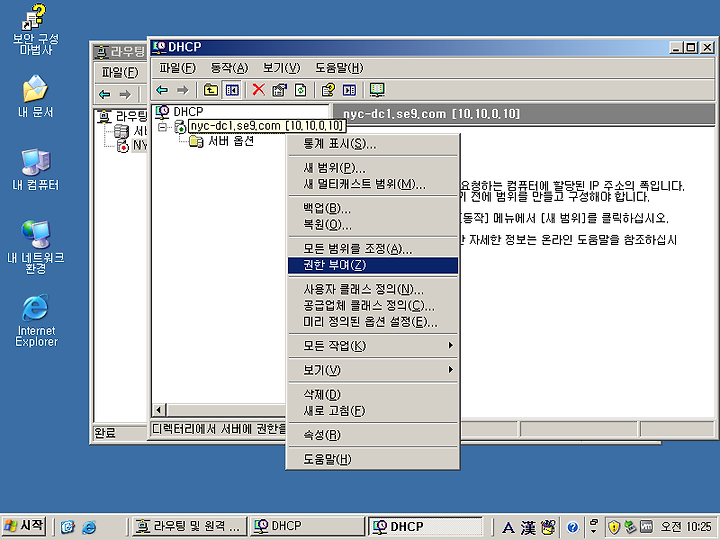Select nyc-dc1.se9.com [10.10.0.10] in tree
720x540 pixels.
266,126
